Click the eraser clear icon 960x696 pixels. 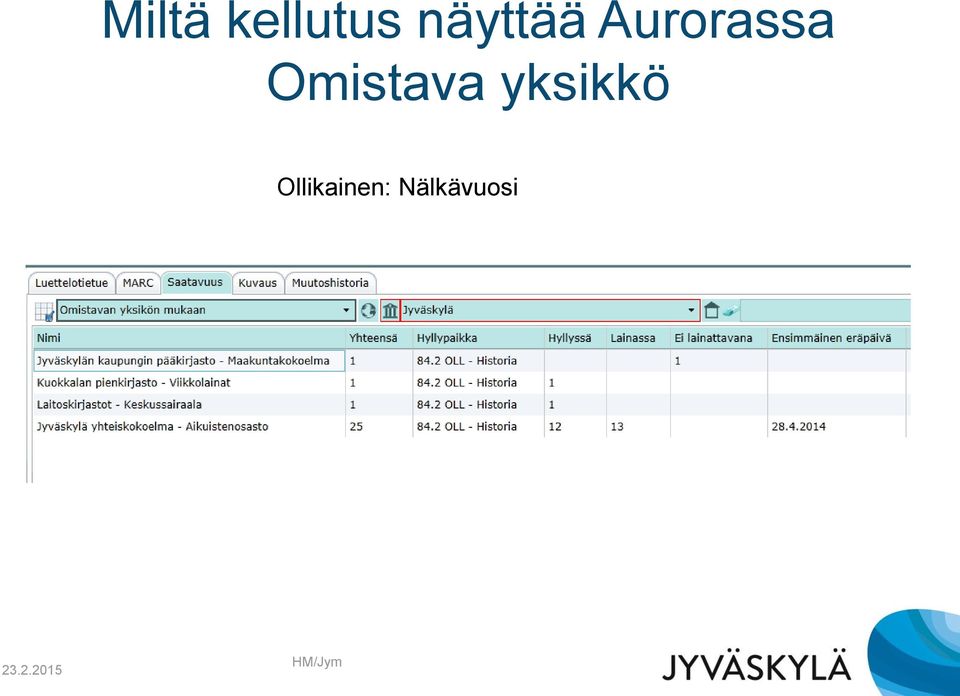pyautogui.click(x=730, y=310)
